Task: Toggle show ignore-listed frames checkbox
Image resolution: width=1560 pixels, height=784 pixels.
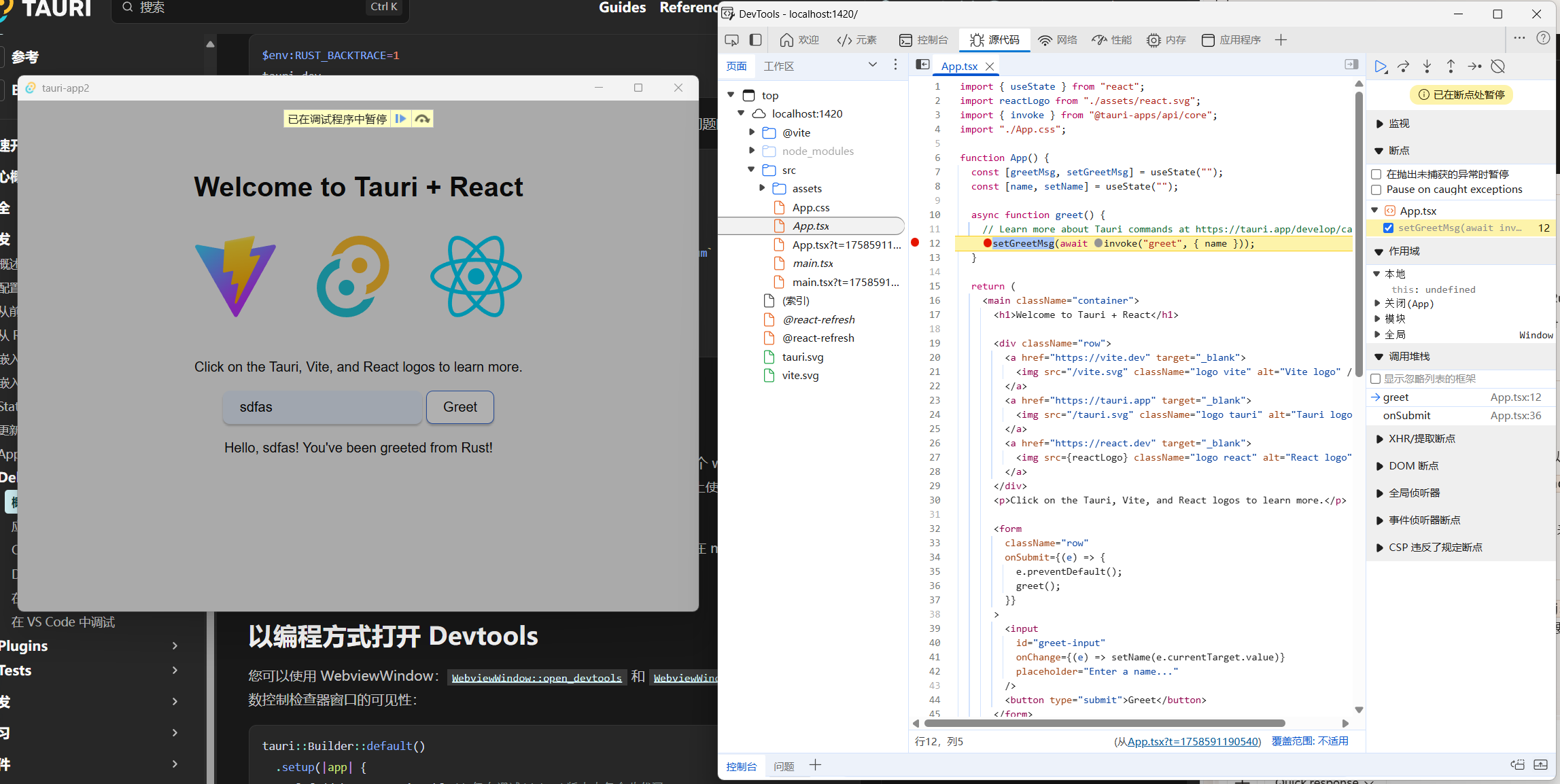Action: (1375, 378)
